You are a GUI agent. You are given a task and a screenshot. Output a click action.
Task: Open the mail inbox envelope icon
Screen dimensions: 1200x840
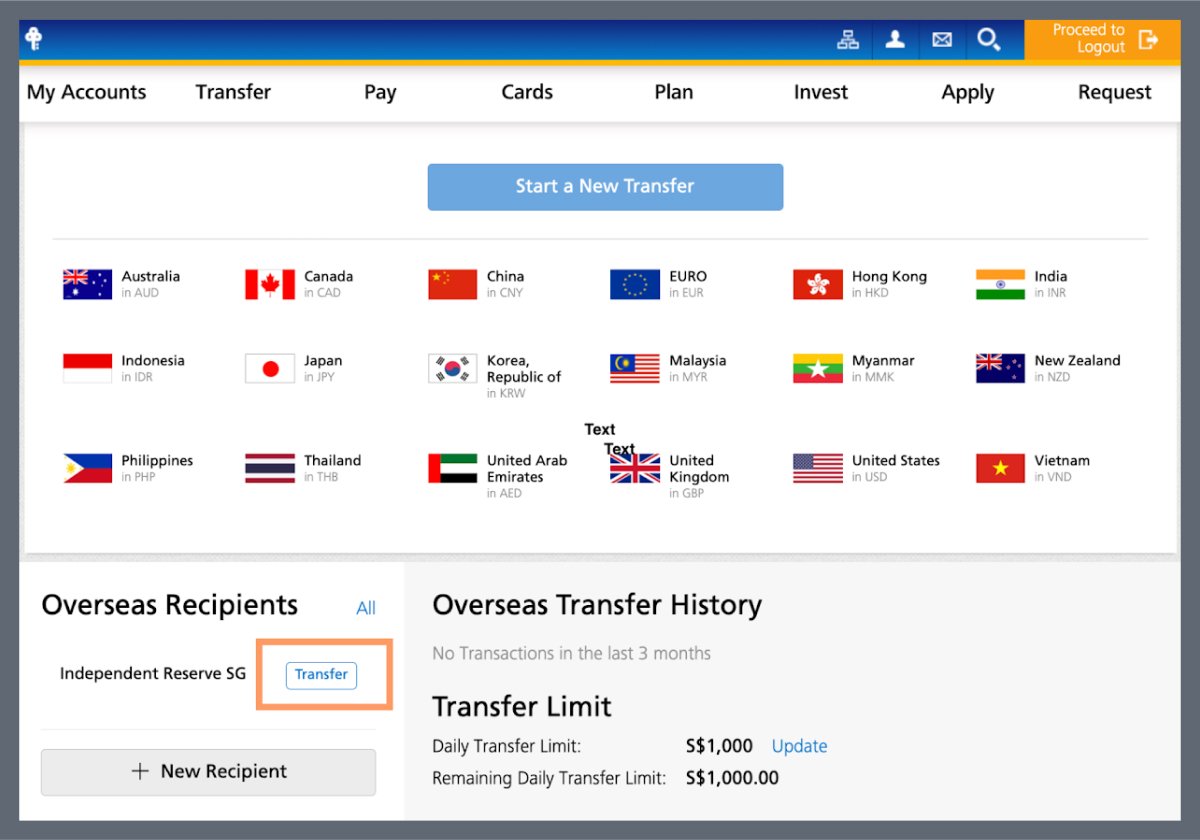click(942, 40)
